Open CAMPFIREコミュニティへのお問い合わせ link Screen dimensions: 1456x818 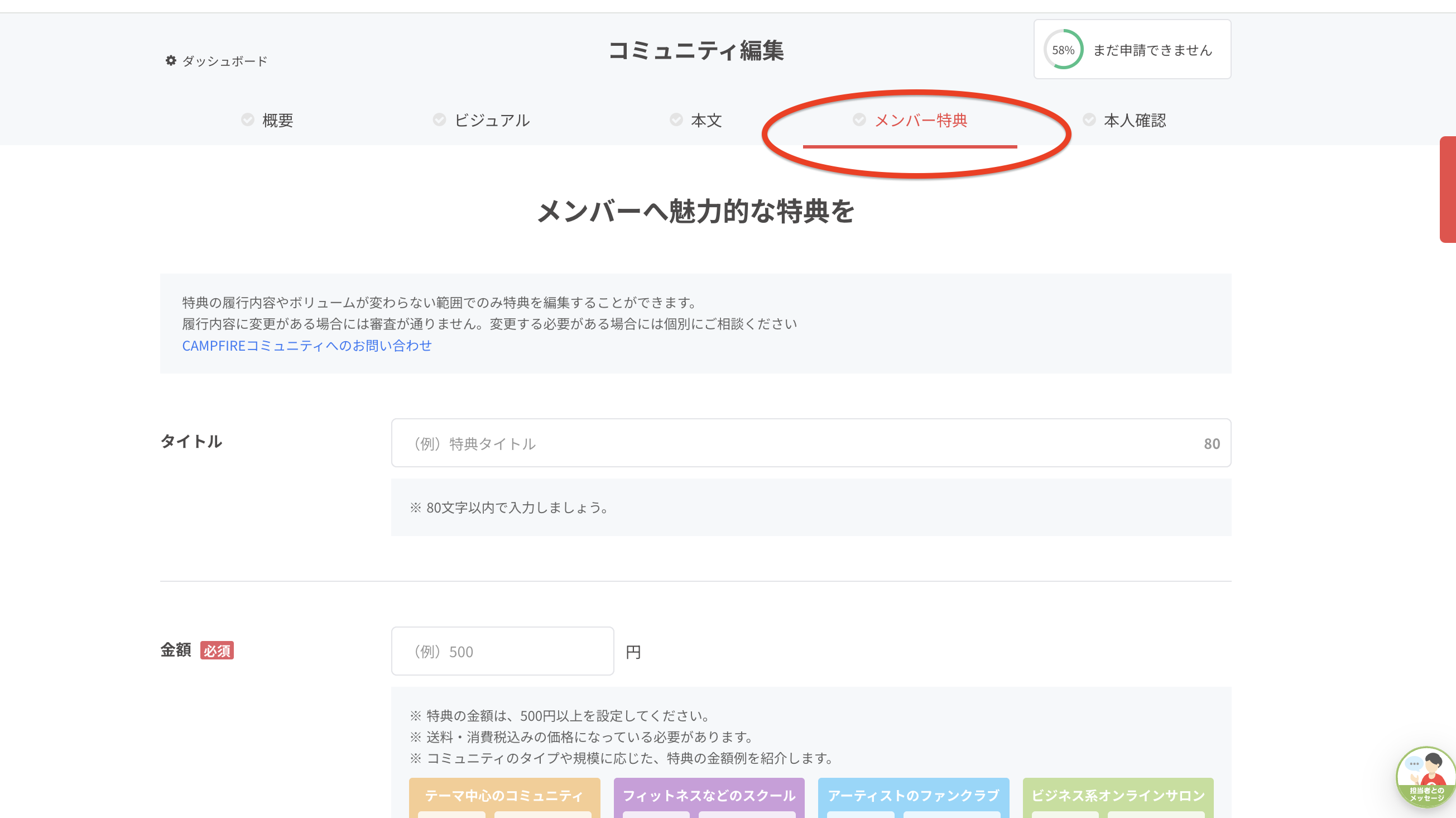(306, 346)
